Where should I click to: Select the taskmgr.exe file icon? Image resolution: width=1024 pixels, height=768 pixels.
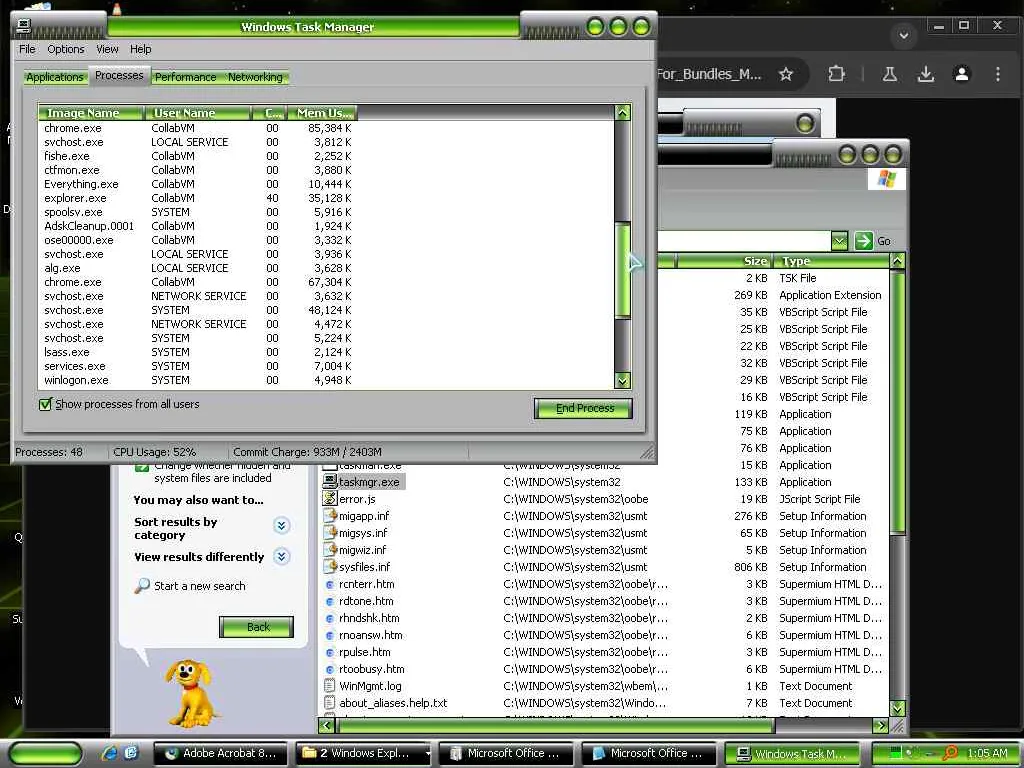(x=330, y=482)
